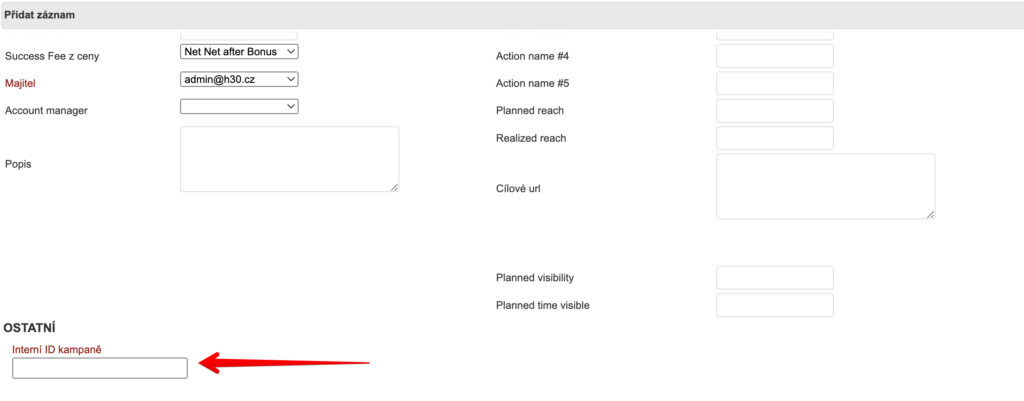Focus the Action name #5 field
This screenshot has height=401, width=1024.
click(x=774, y=83)
